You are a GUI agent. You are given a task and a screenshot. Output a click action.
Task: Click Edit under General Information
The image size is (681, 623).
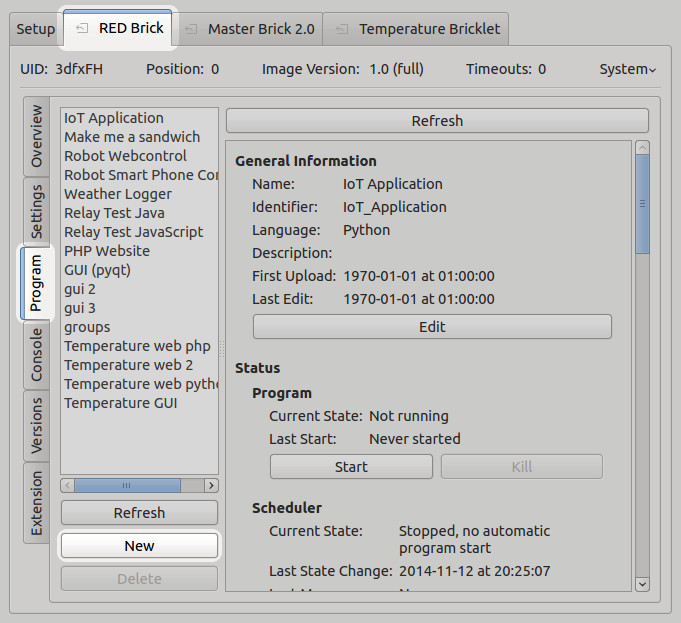pos(432,327)
